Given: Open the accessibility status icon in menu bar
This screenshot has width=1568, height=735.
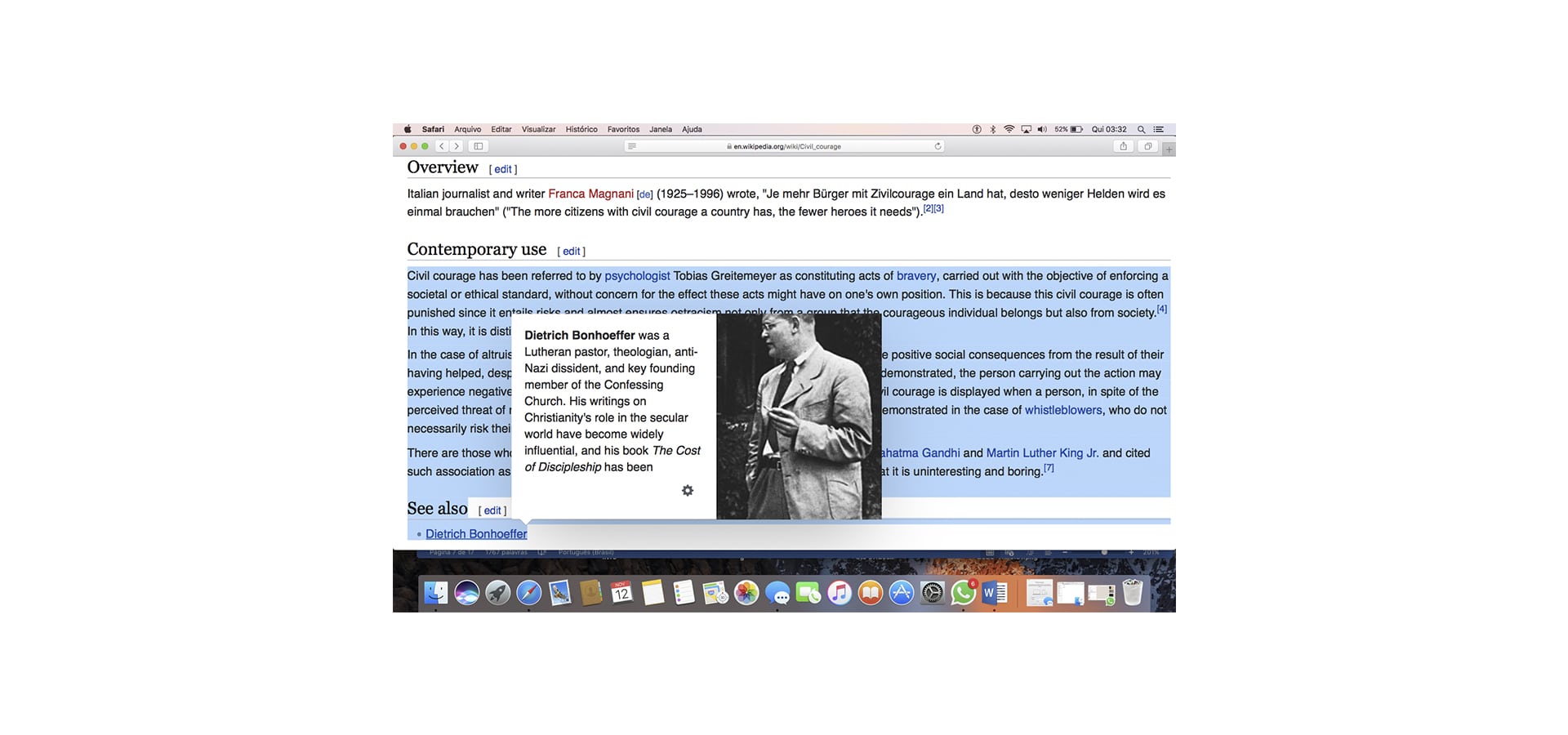Looking at the screenshot, I should [977, 129].
